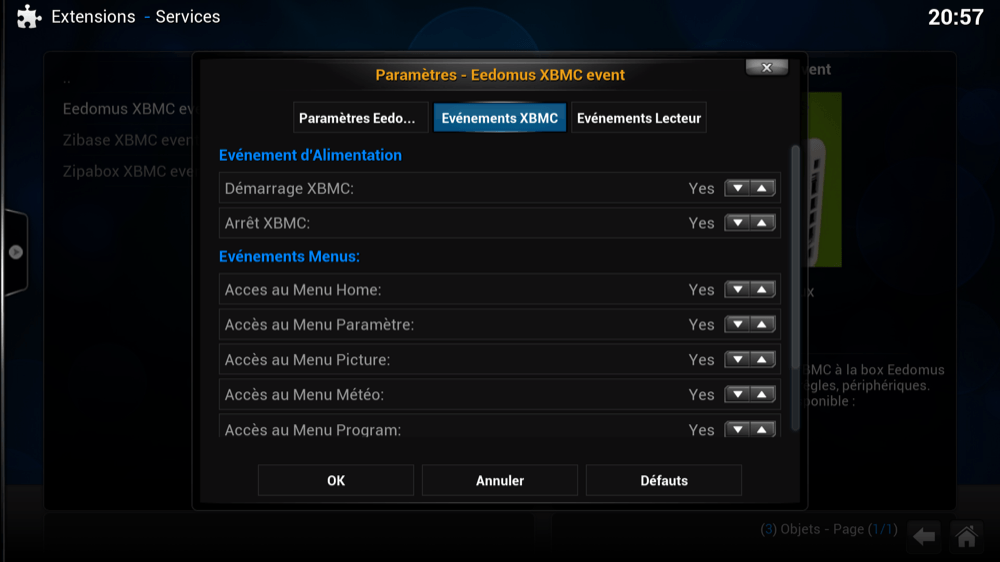Click down arrow for Accès au Menu Picture
The width and height of the screenshot is (1000, 562).
(x=737, y=359)
